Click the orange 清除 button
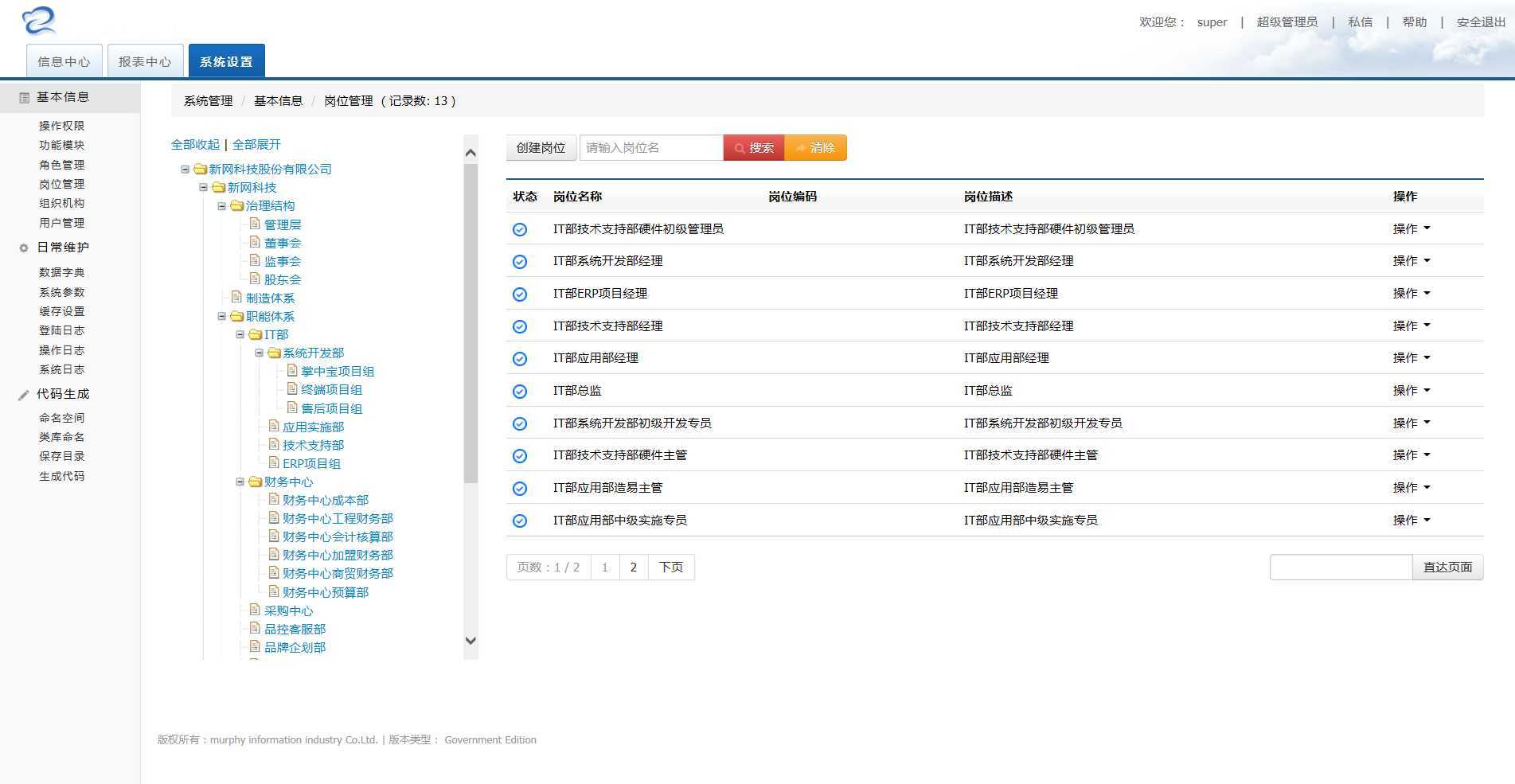The width and height of the screenshot is (1515, 784). [x=815, y=148]
